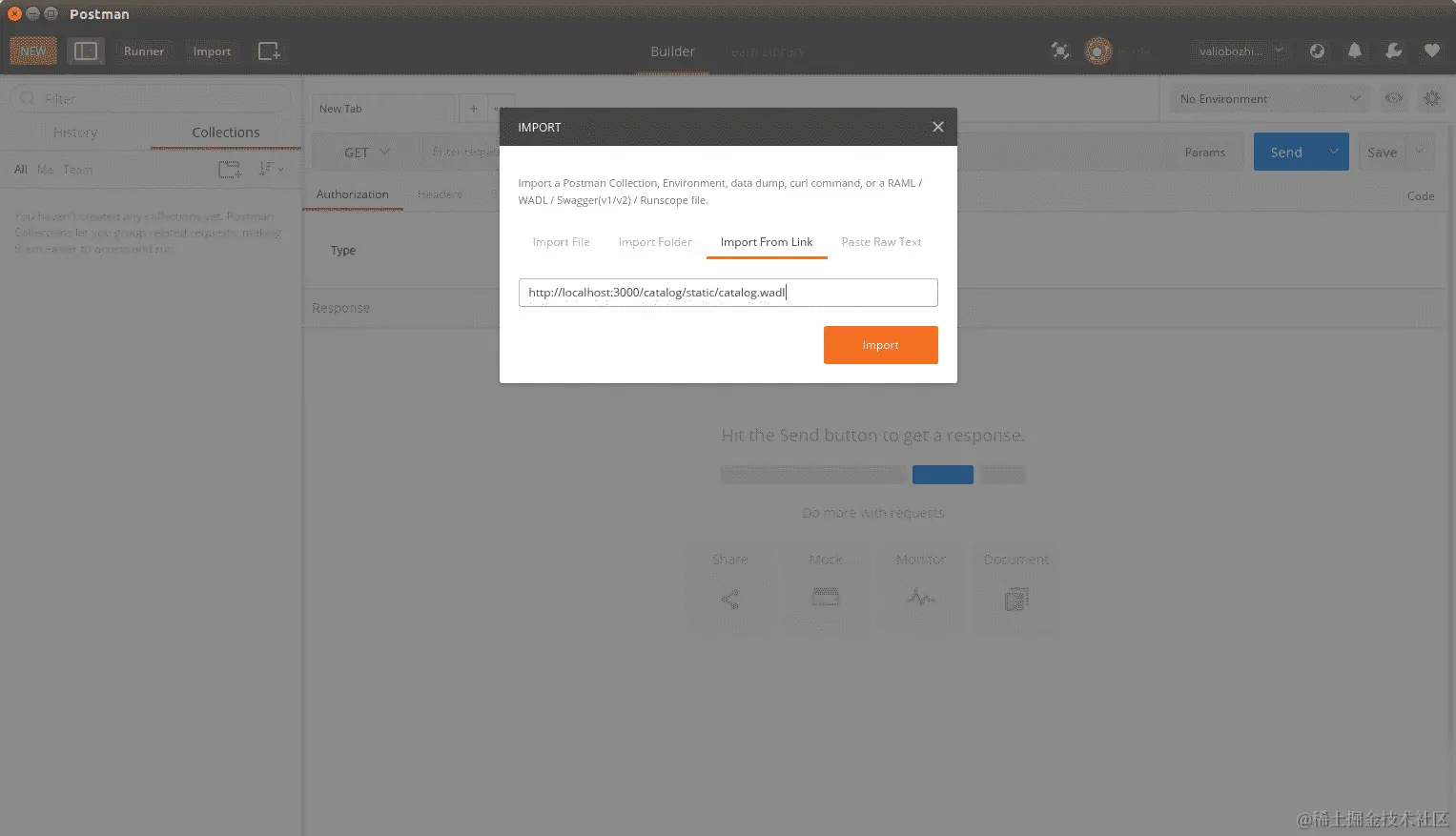Open the collections sort dropdown icon

tap(271, 170)
